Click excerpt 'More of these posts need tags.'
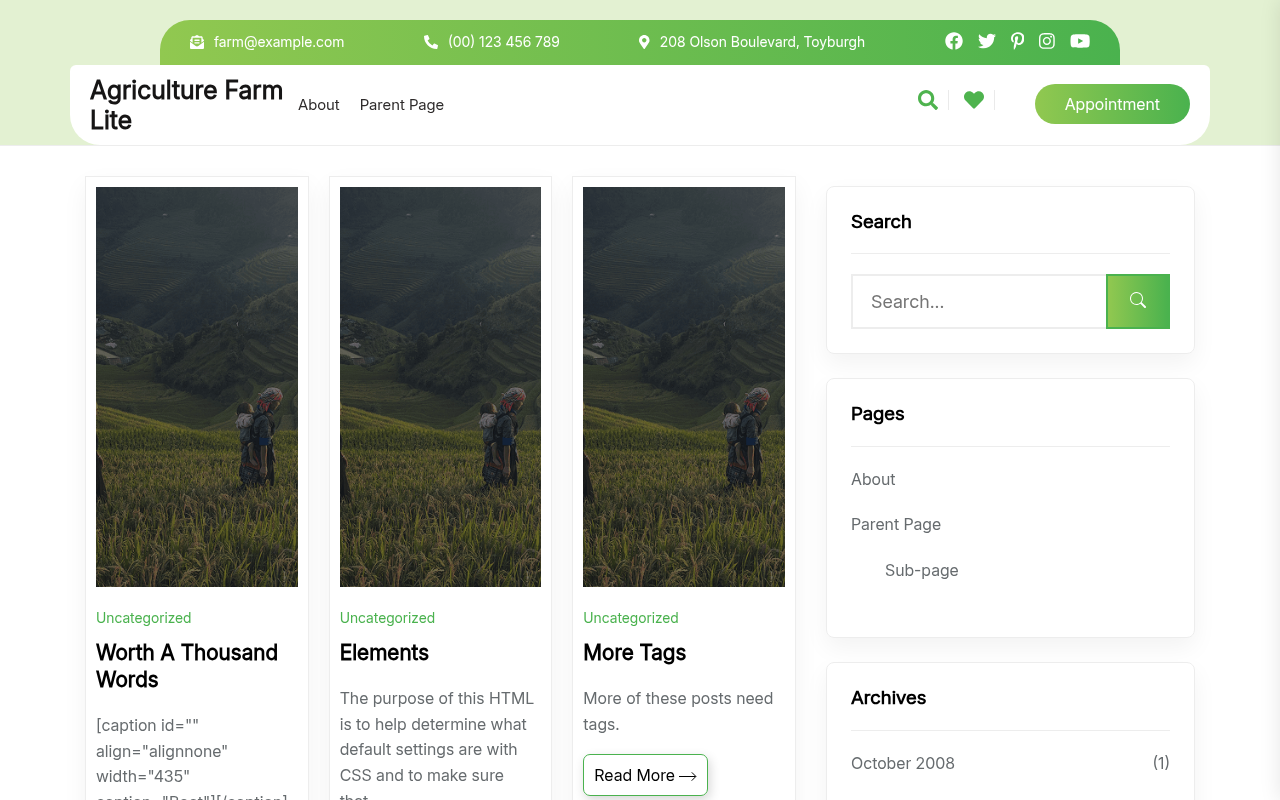The width and height of the screenshot is (1280, 800). click(678, 711)
